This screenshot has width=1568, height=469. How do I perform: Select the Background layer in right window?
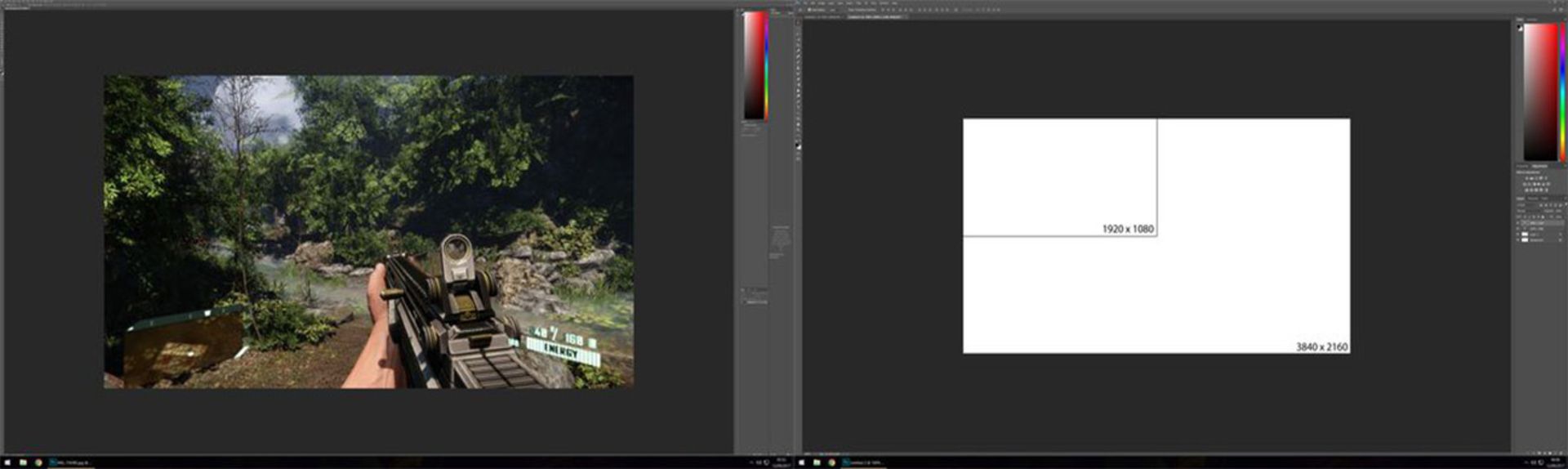point(1540,240)
